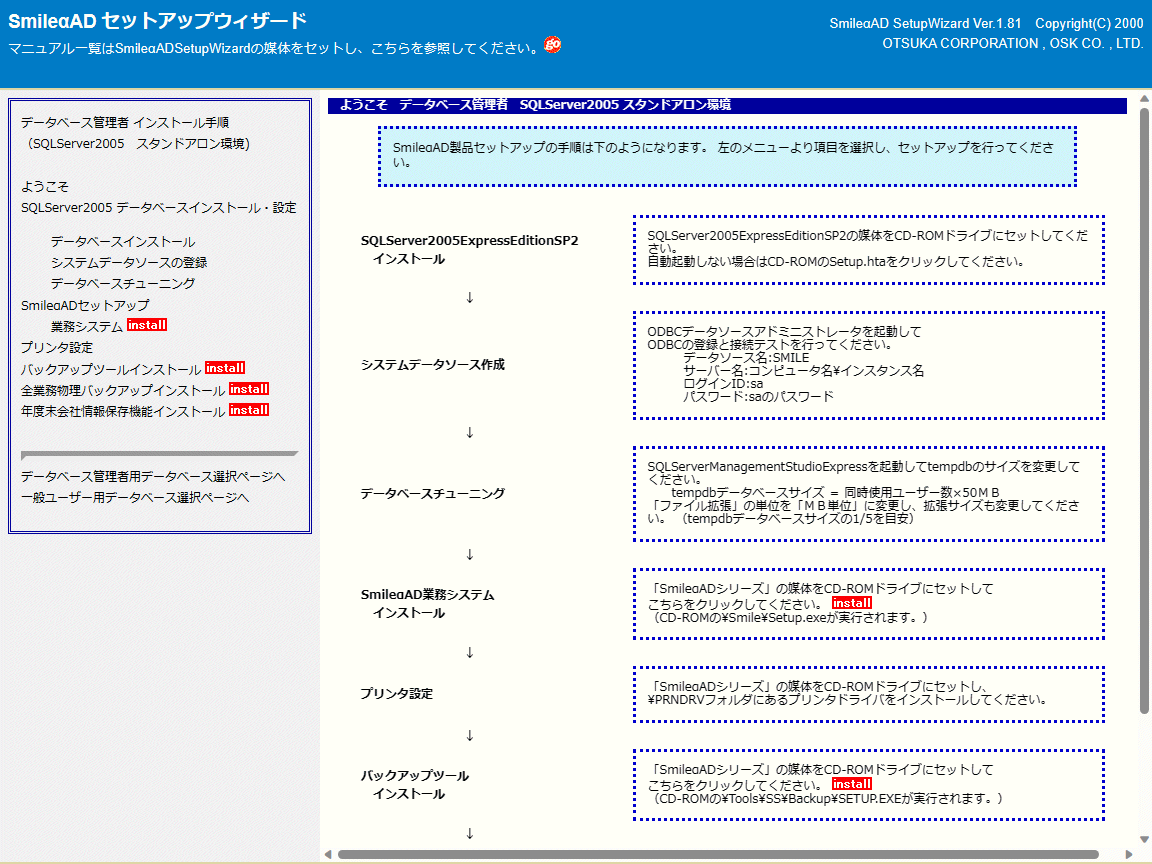Click データベースチューニング step heading in main pane
Screen dimensions: 1152x864
coord(433,494)
